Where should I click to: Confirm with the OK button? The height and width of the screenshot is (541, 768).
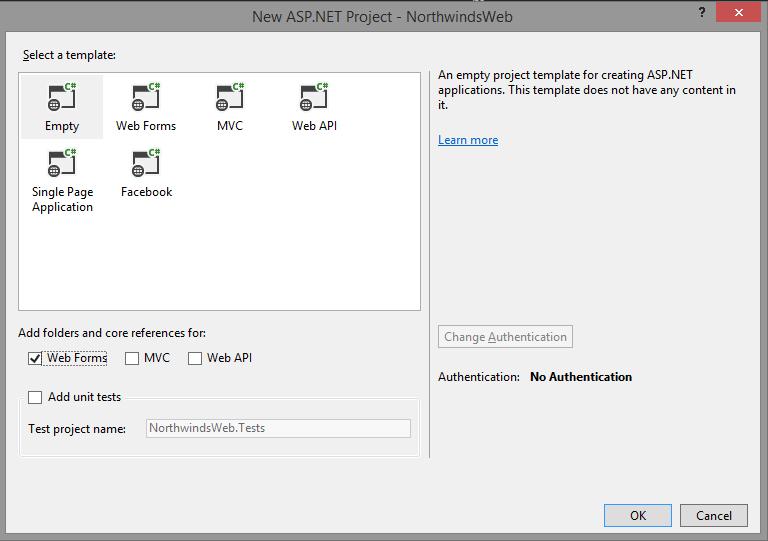638,516
